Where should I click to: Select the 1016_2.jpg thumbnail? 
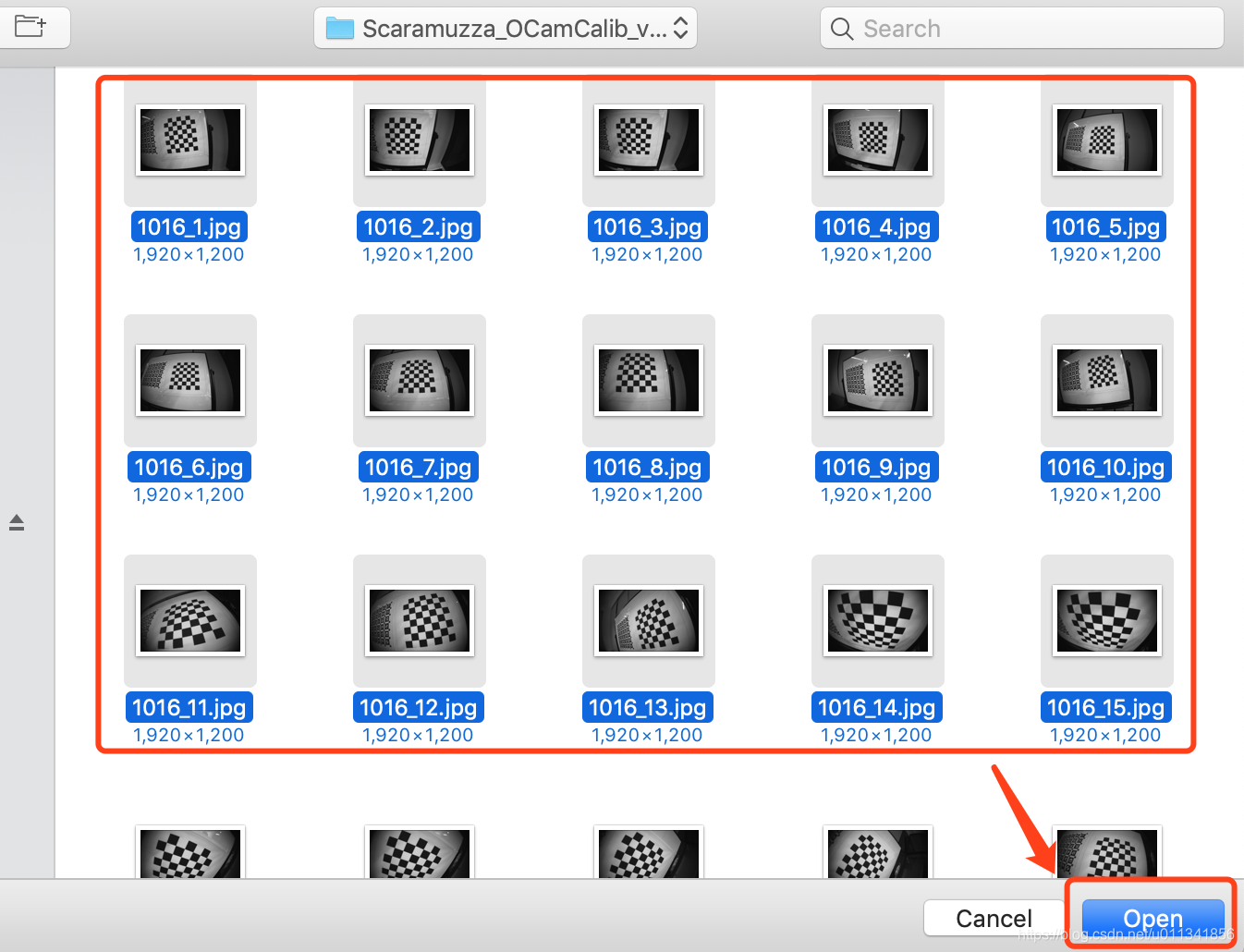coord(420,140)
